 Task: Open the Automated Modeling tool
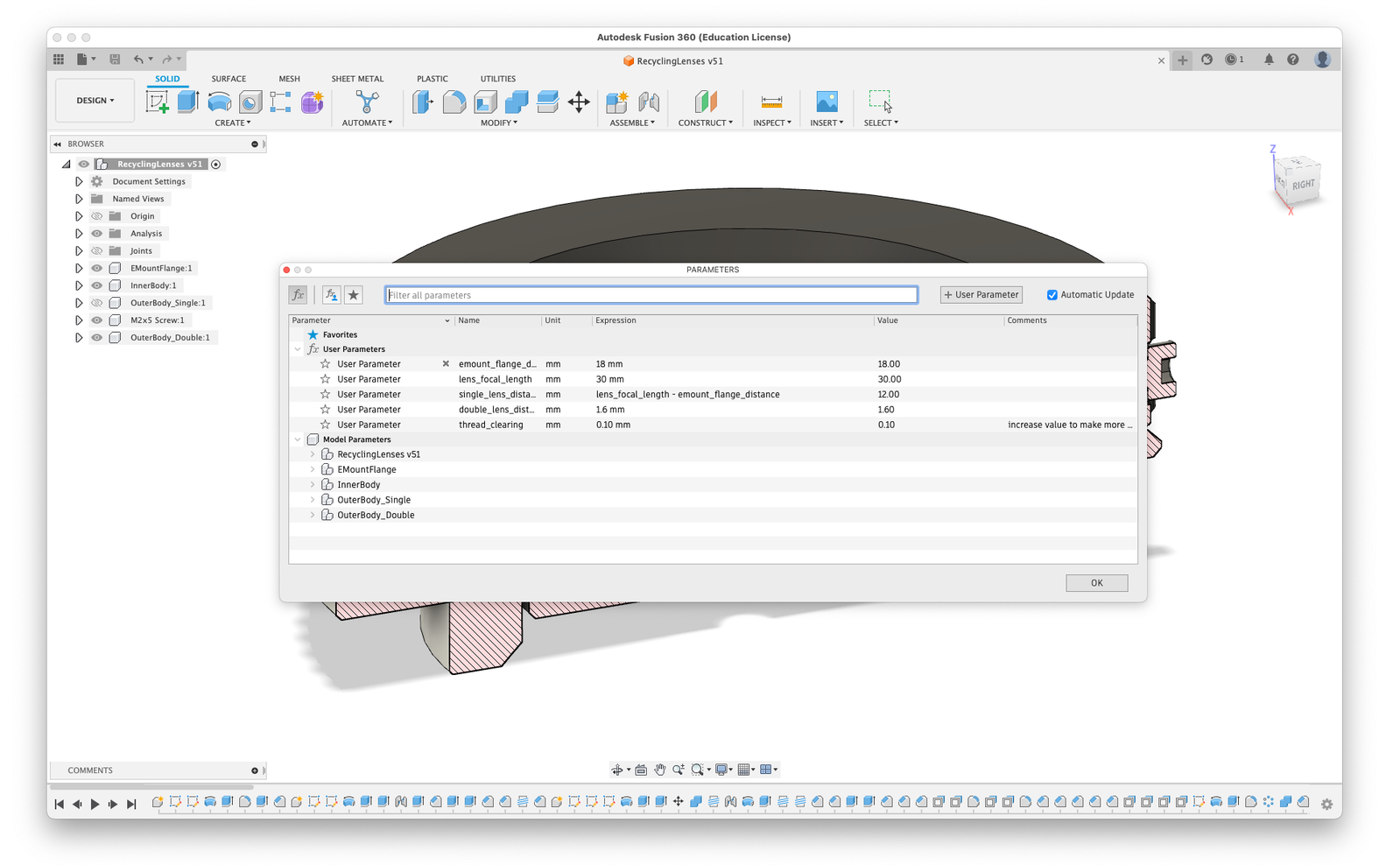click(x=367, y=102)
